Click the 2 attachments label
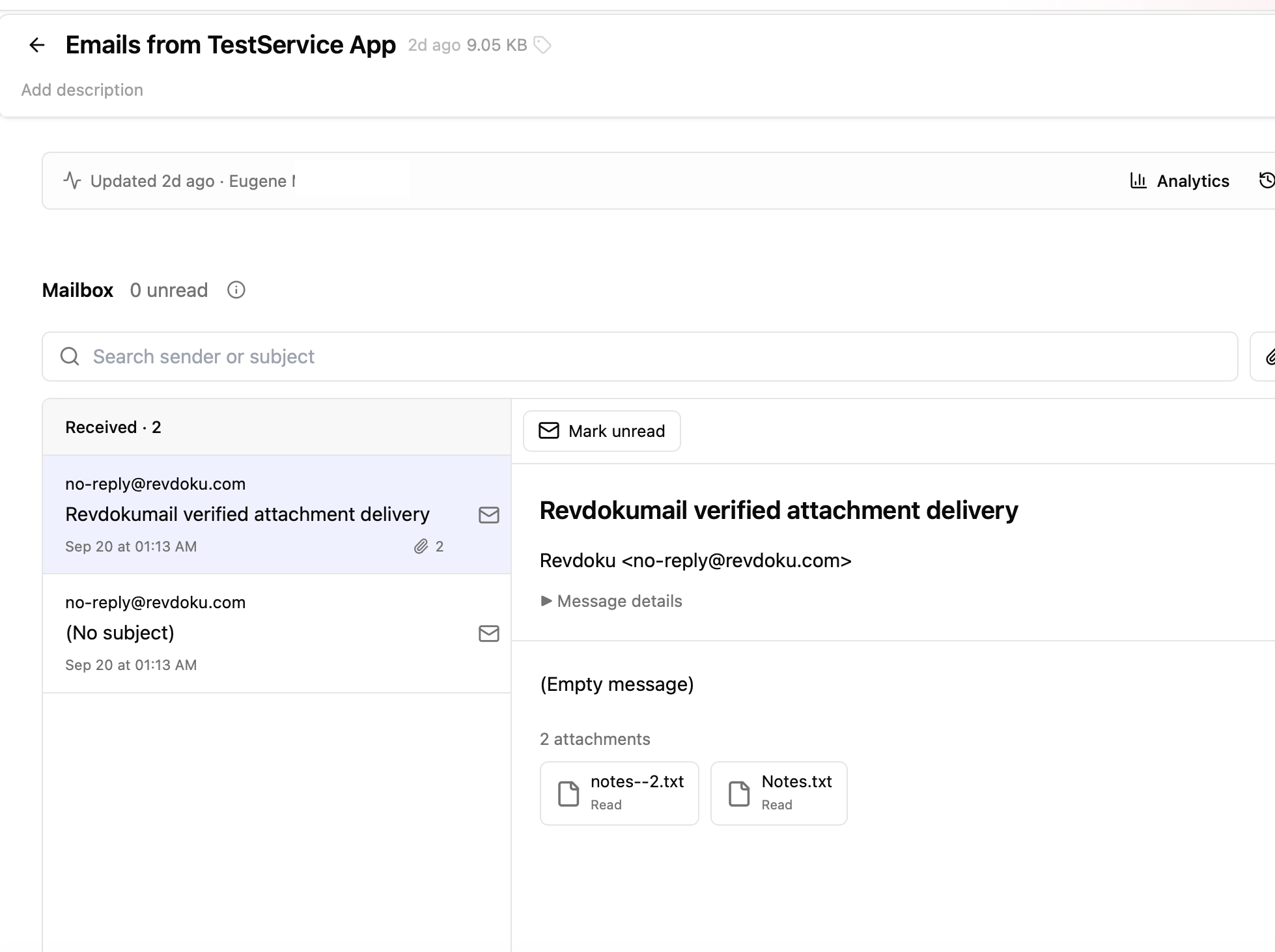The image size is (1275, 952). coord(595,739)
